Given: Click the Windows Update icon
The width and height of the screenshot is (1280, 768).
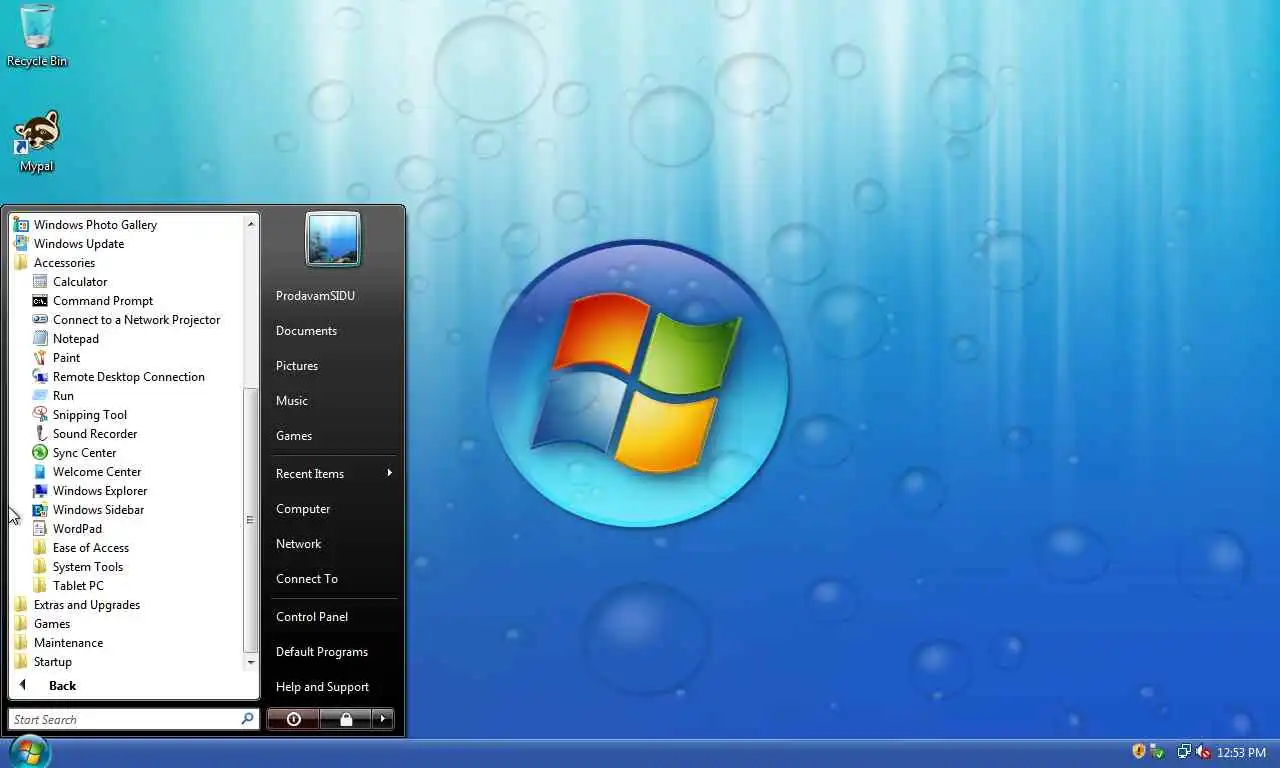Looking at the screenshot, I should 22,244.
